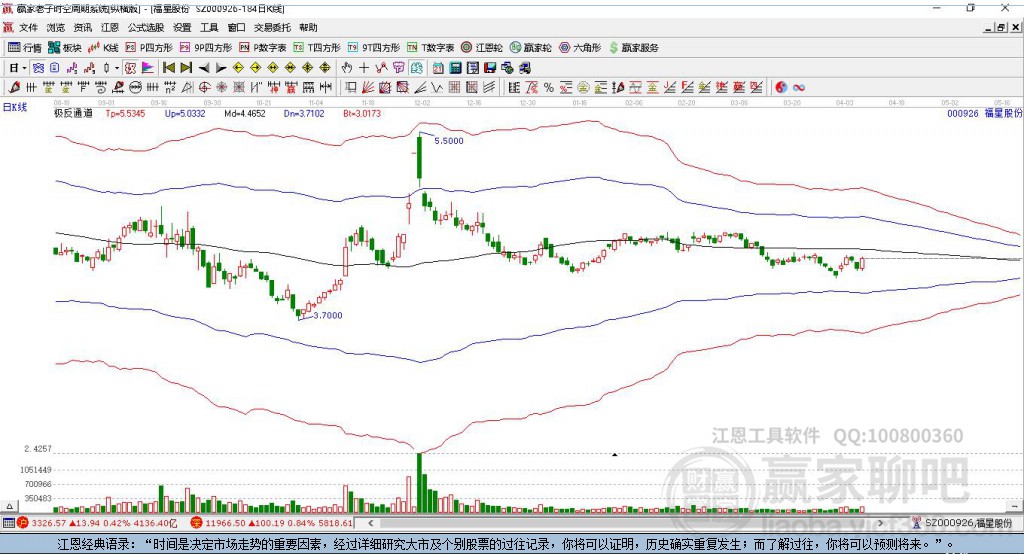
Task: Open the 公式选股 menu
Action: coord(146,27)
